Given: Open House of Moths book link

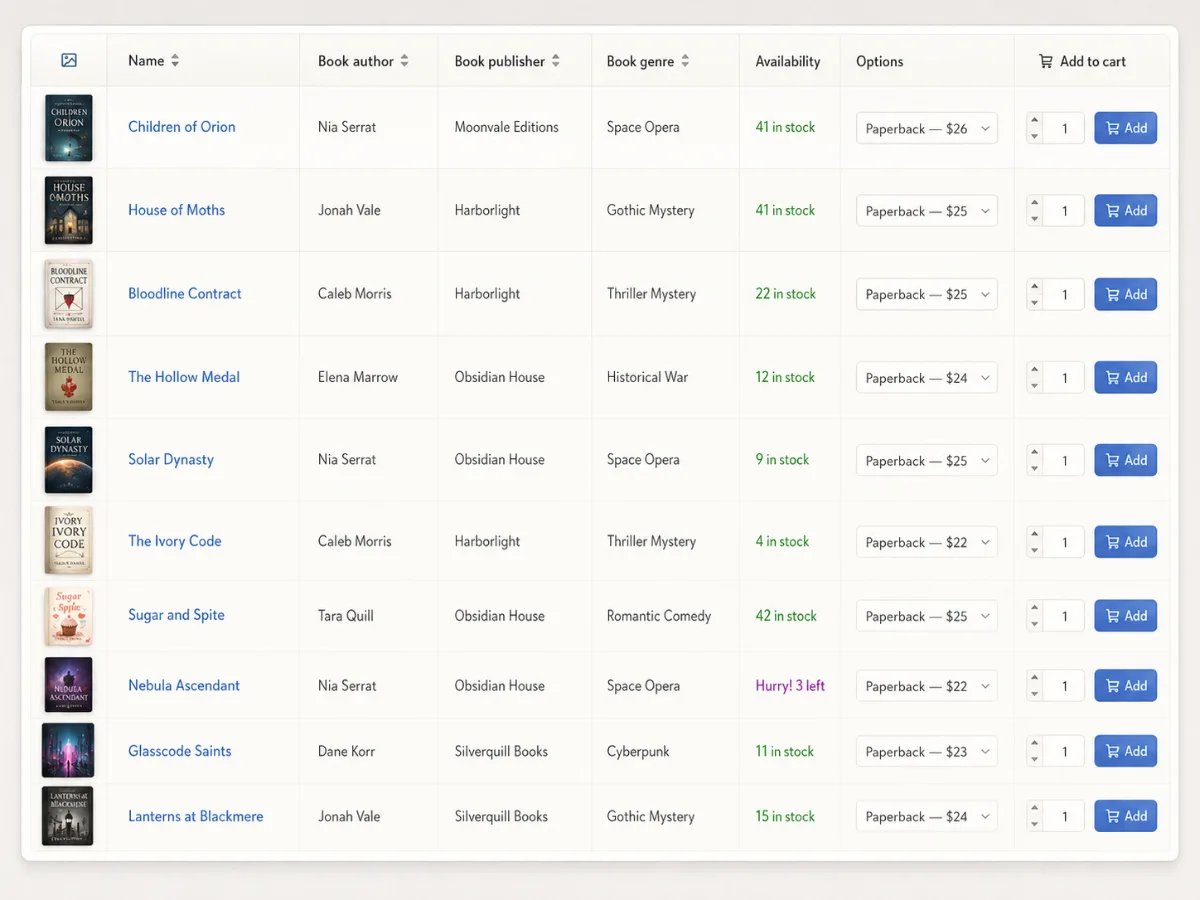Looking at the screenshot, I should click(177, 210).
